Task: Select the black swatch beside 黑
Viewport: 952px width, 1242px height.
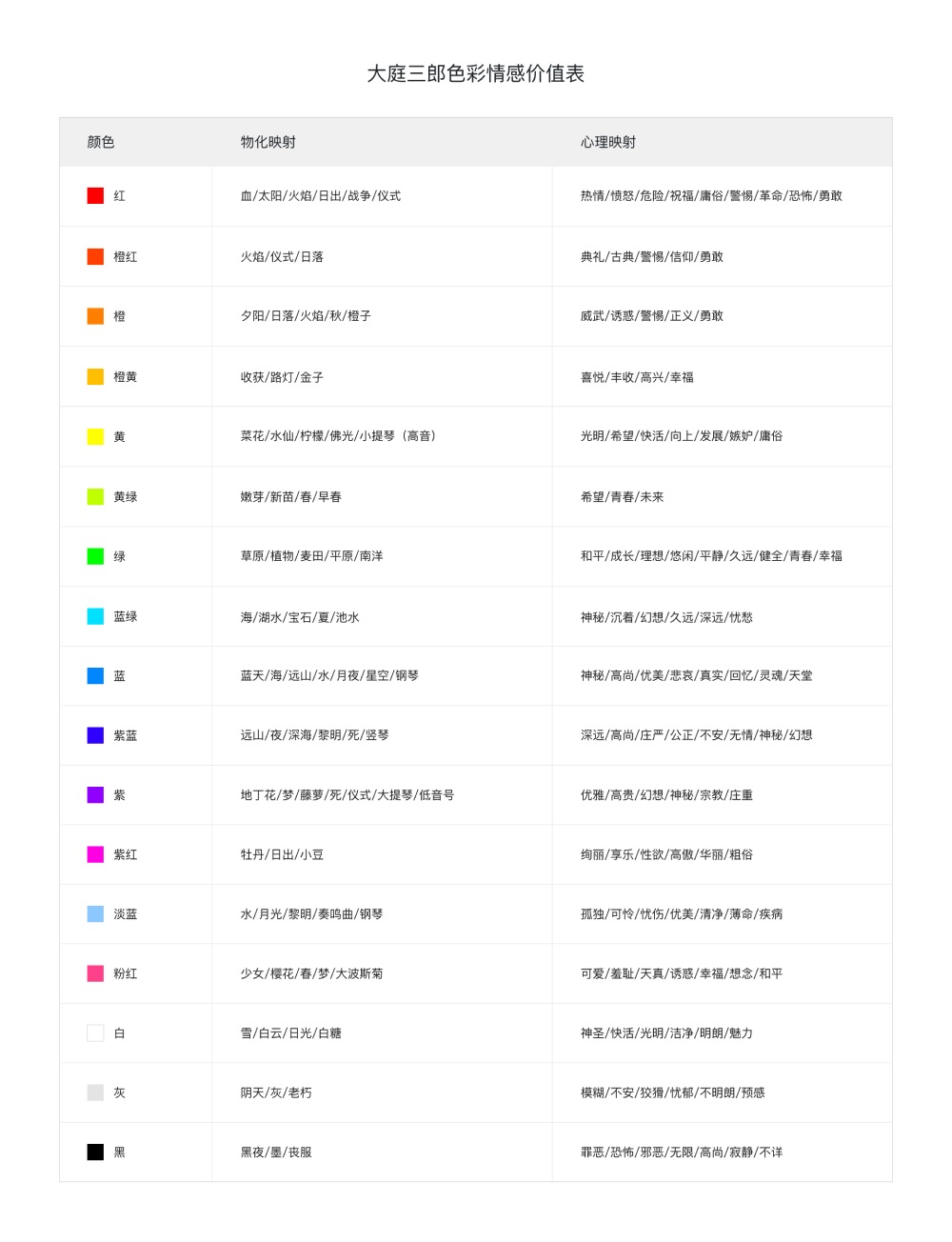Action: coord(95,1152)
